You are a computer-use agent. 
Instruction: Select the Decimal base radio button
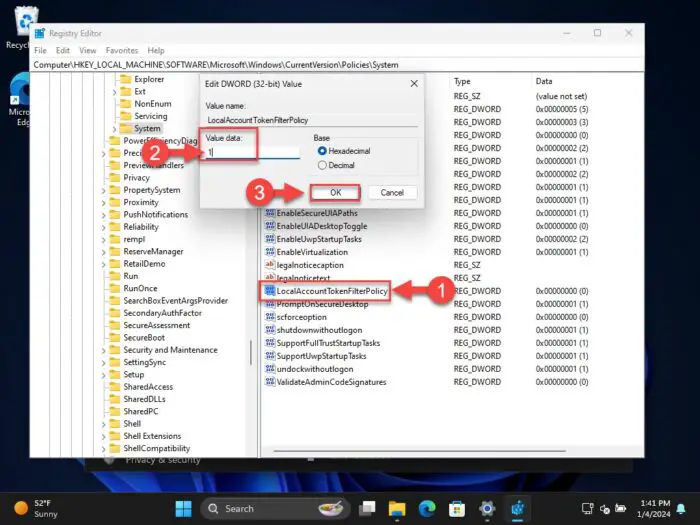tap(322, 165)
